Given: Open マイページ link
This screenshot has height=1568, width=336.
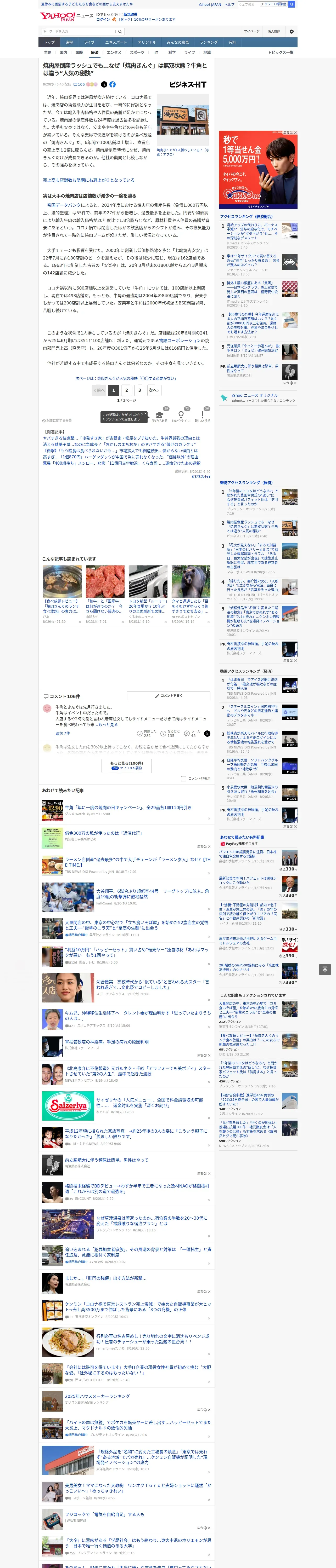Looking at the screenshot, I should (x=252, y=32).
